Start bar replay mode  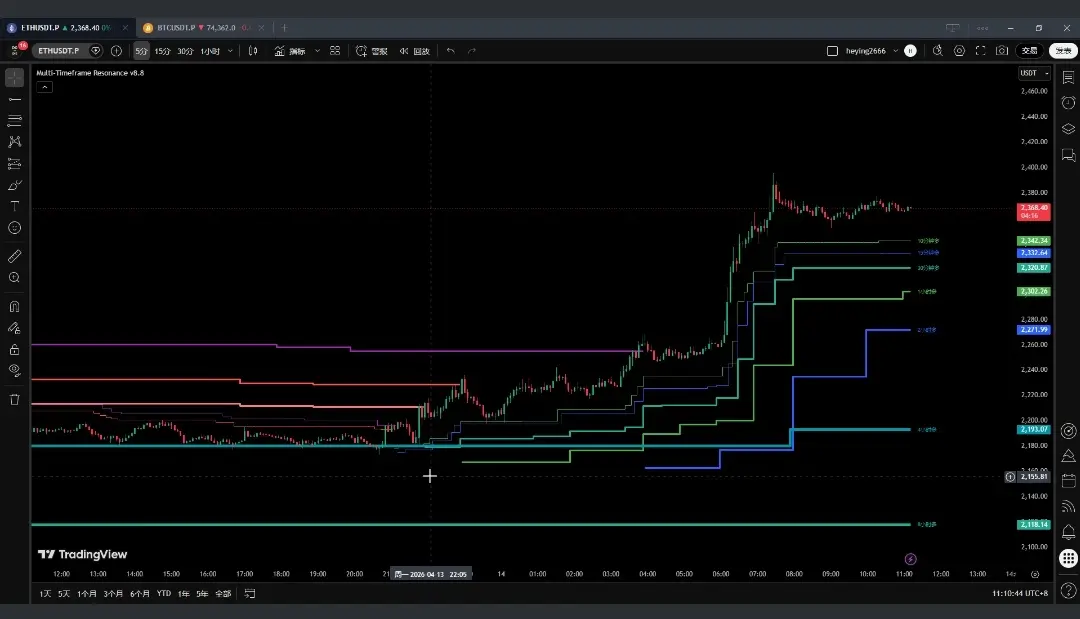pos(415,51)
